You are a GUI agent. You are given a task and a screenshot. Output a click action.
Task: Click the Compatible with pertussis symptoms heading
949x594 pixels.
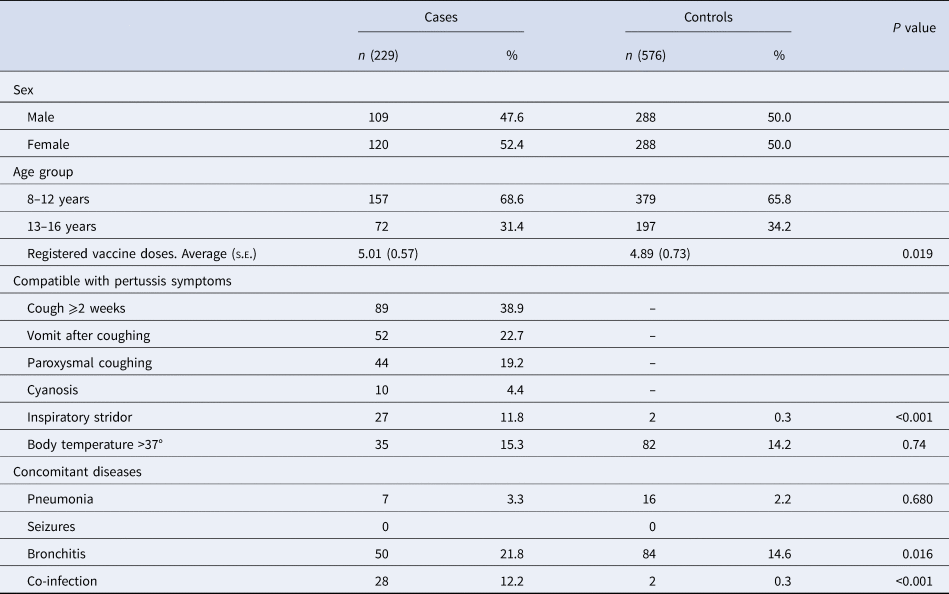pos(122,280)
